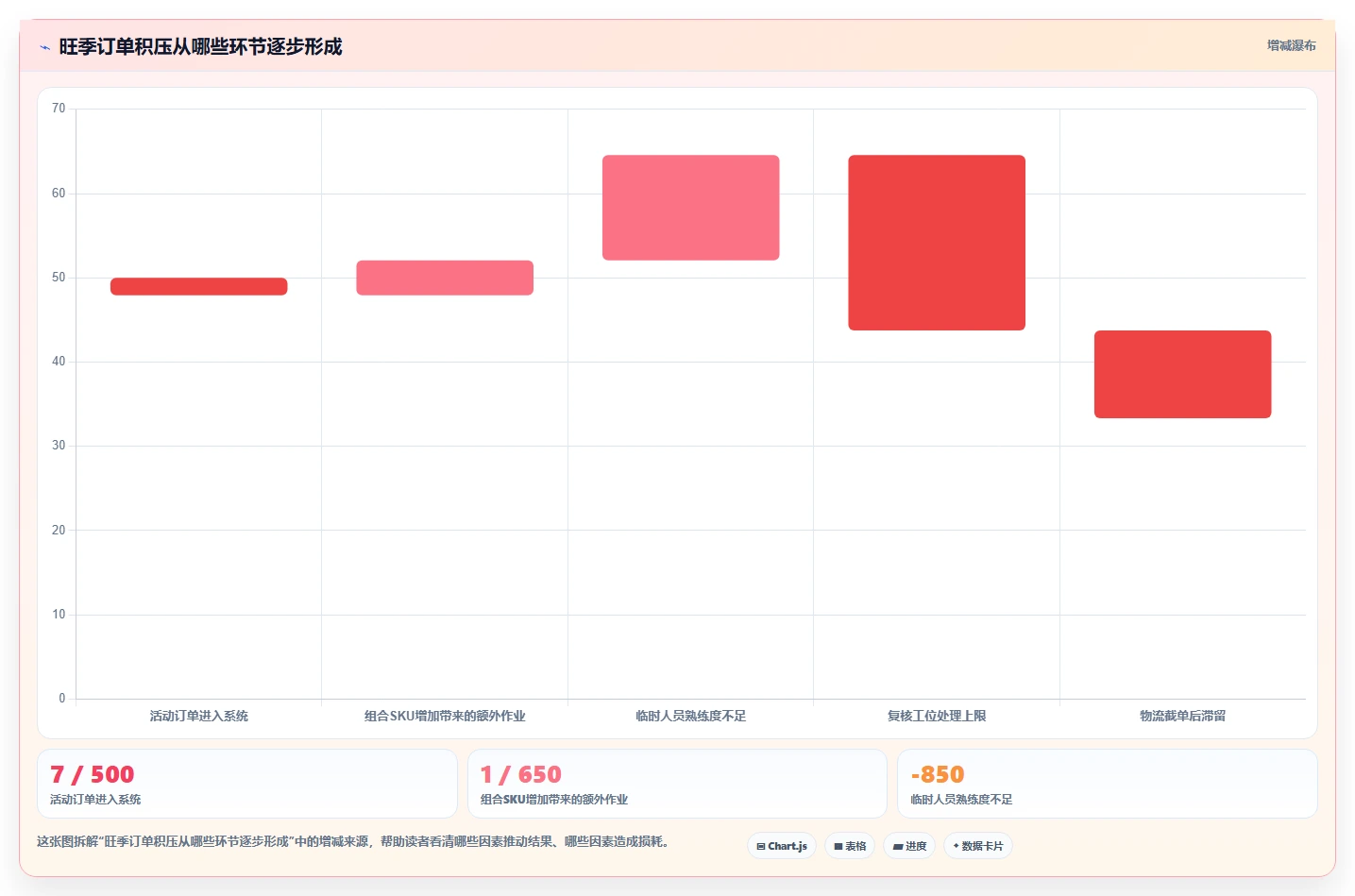Click x-axis label 活动订单进入系统
Viewport: 1355px width, 896px height.
pos(199,716)
